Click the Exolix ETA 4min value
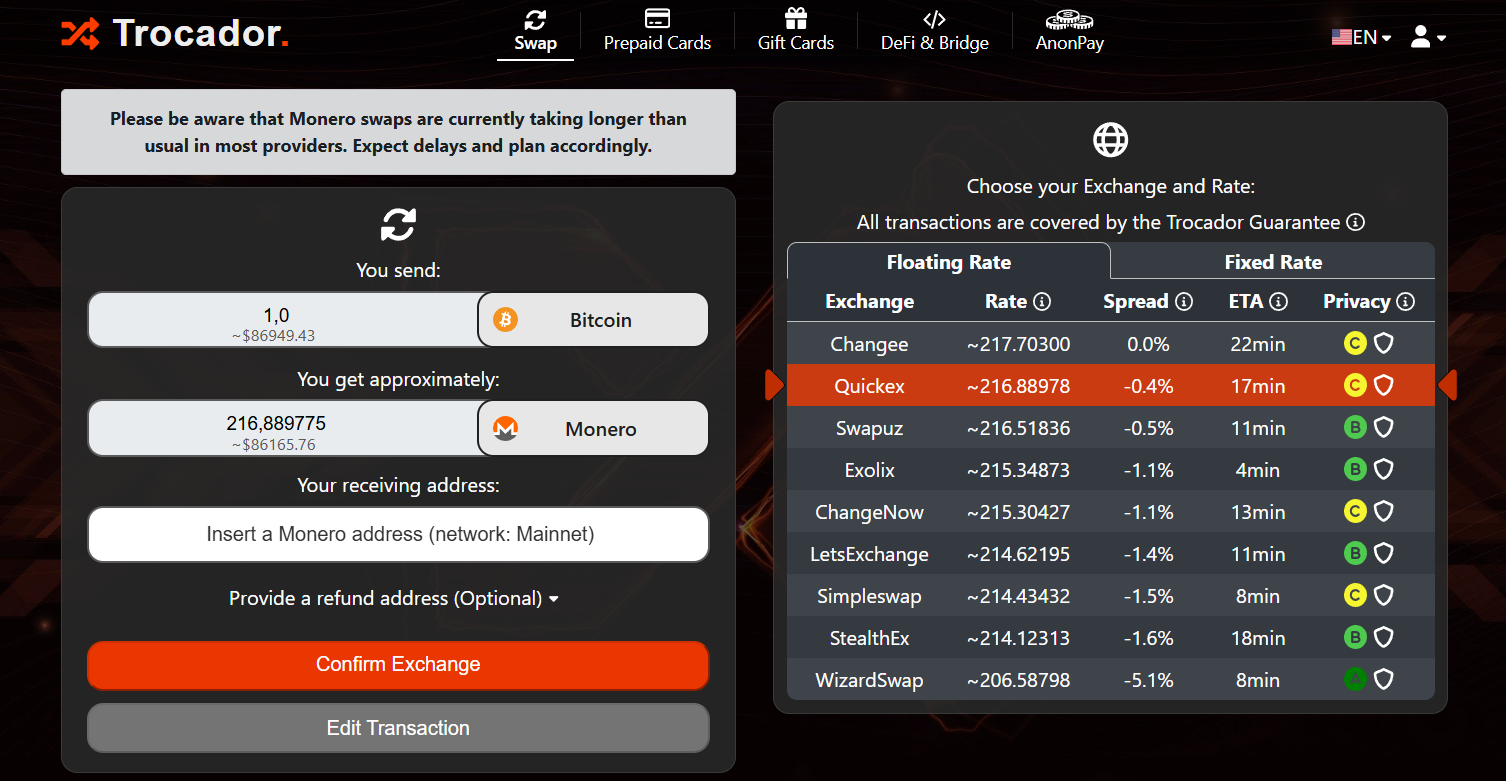 [1257, 470]
